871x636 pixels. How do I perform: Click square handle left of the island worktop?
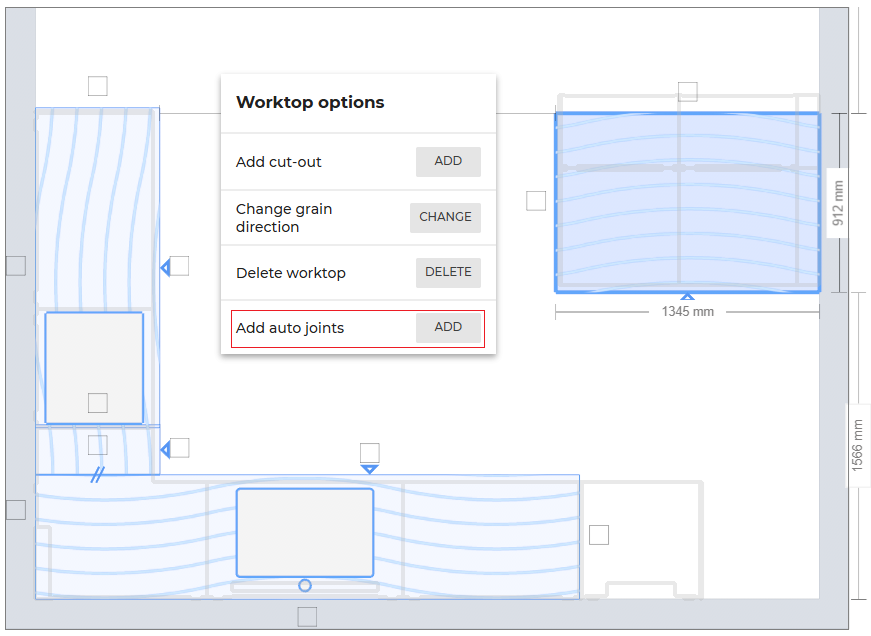[x=536, y=201]
